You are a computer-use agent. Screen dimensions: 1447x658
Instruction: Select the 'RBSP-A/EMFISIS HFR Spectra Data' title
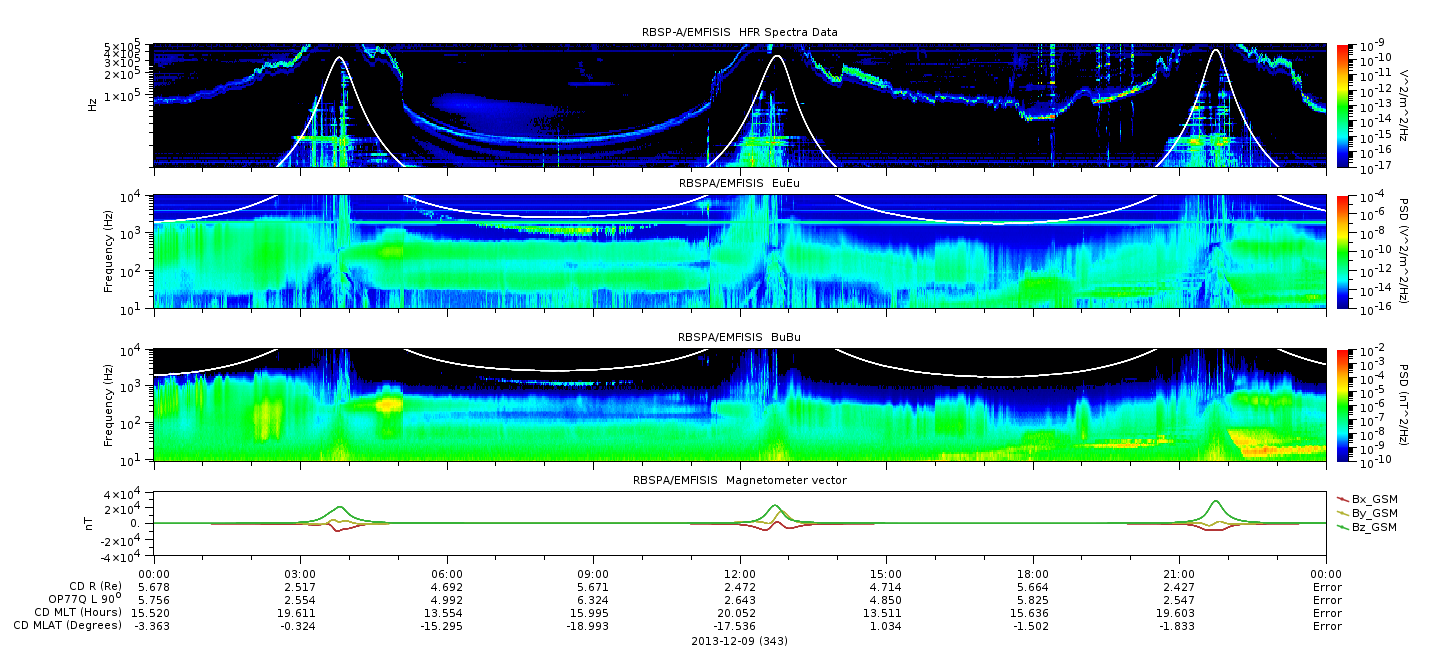(739, 32)
